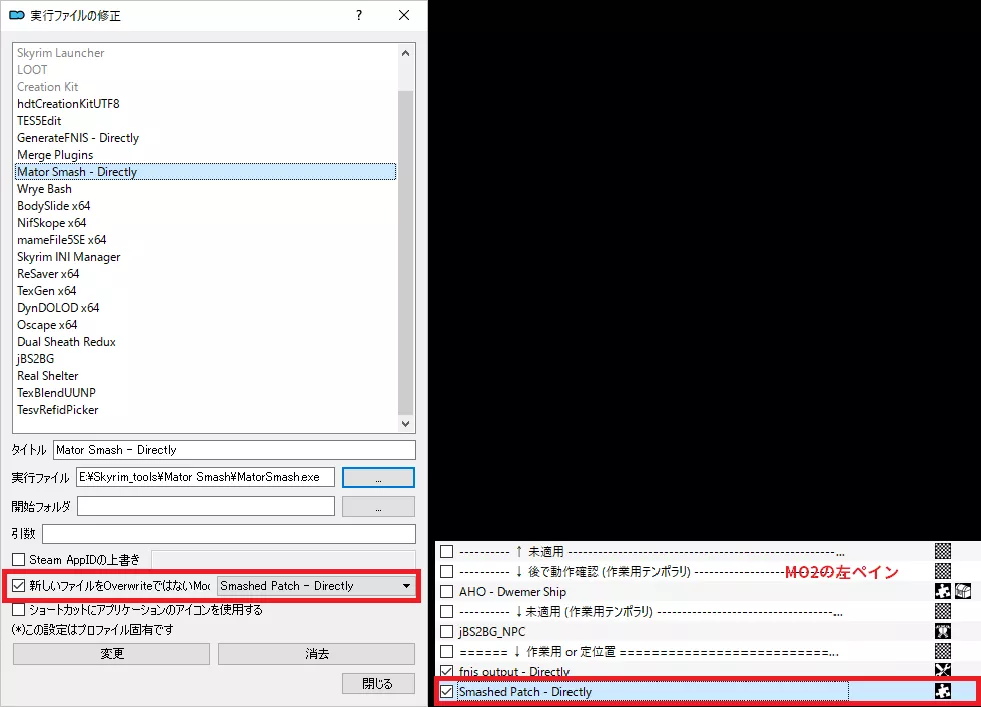Screen dimensions: 981x707
Task: Uncheck the Smashed Patch - Directly mod checkbox
Action: coord(446,691)
